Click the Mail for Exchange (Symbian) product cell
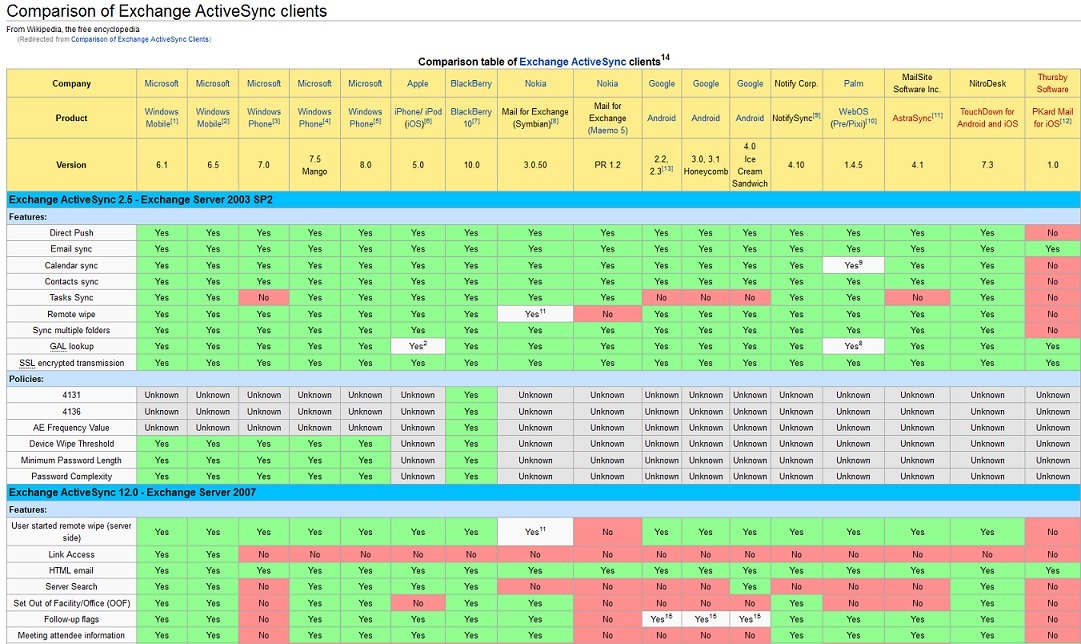Screen dimensions: 1081x644 (x=535, y=118)
